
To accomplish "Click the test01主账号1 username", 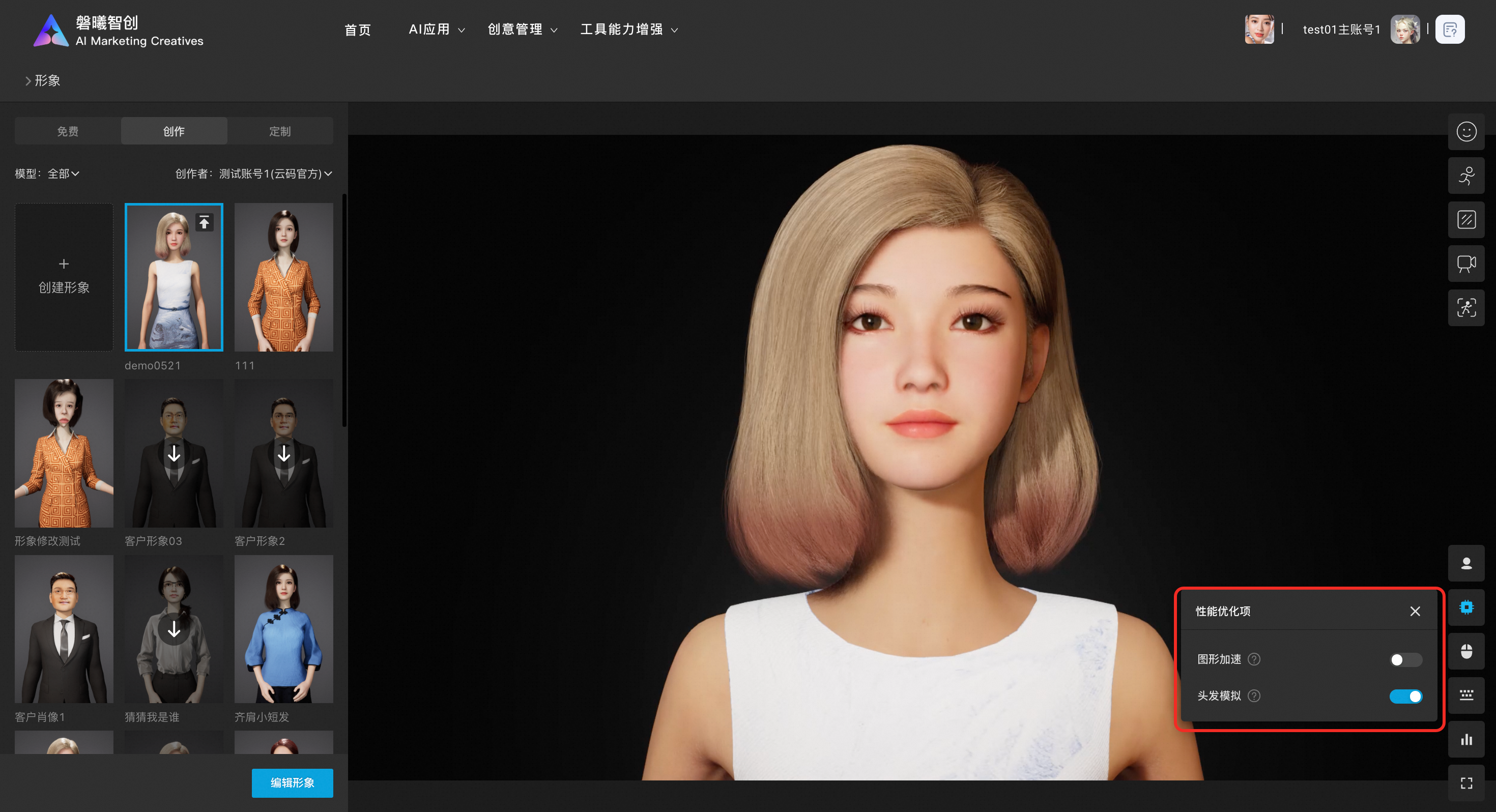I will [1341, 30].
